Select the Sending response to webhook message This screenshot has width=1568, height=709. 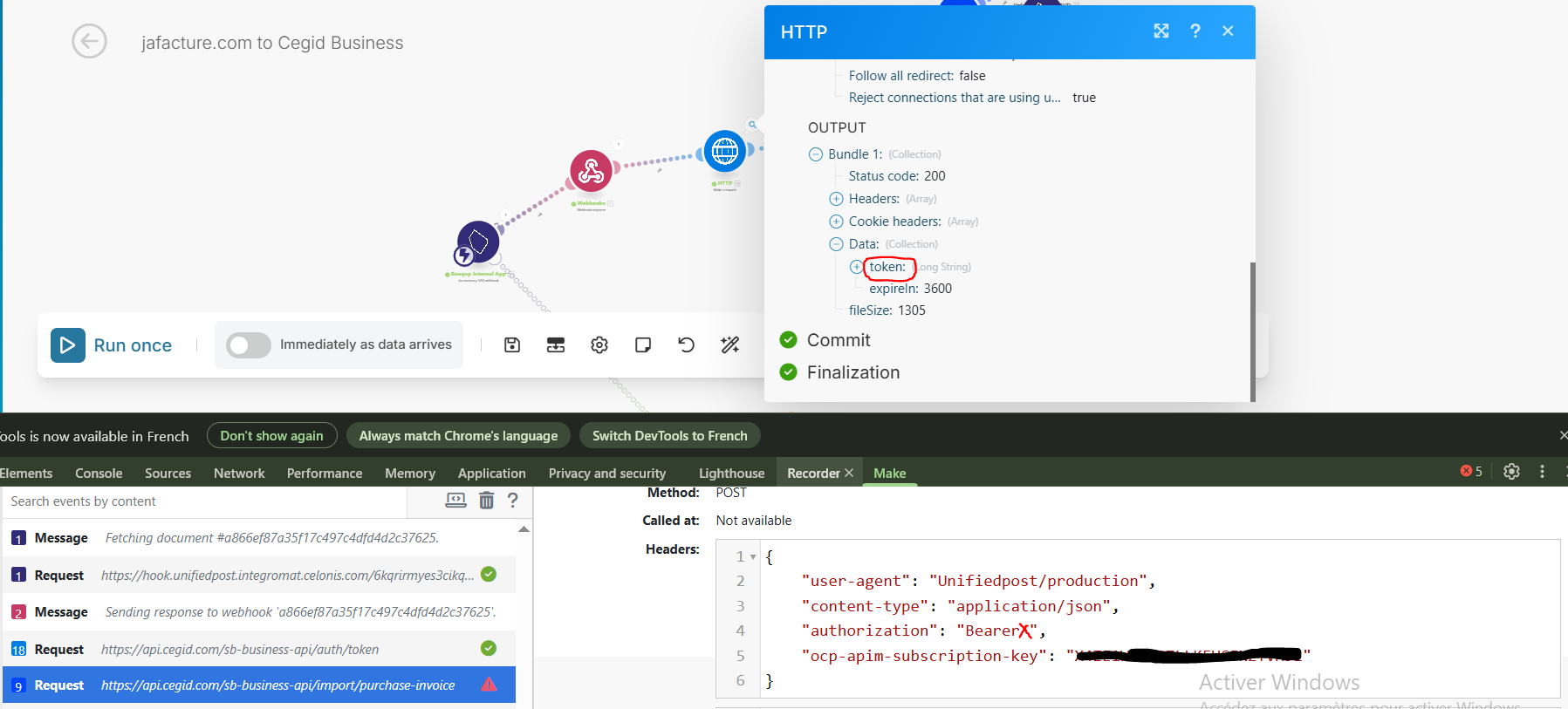[259, 612]
